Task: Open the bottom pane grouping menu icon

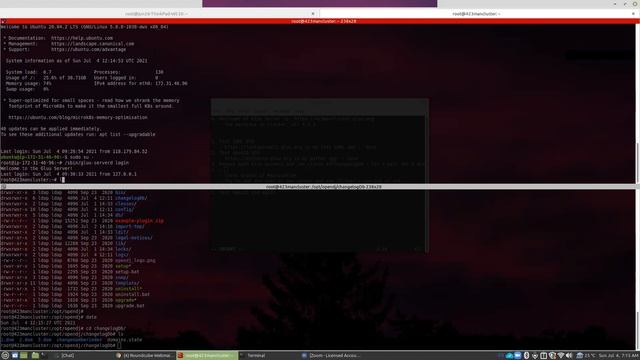Action: click(3, 187)
